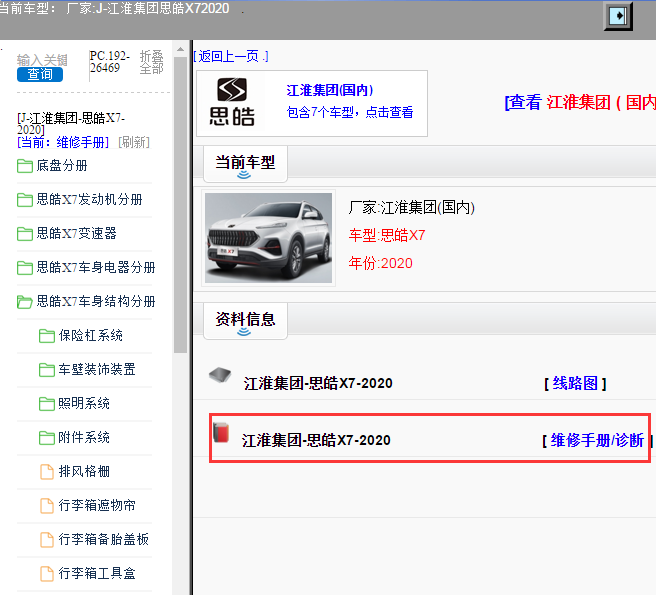Click the PC.192-26469 identifier text
The height and width of the screenshot is (595, 656).
(x=110, y=62)
